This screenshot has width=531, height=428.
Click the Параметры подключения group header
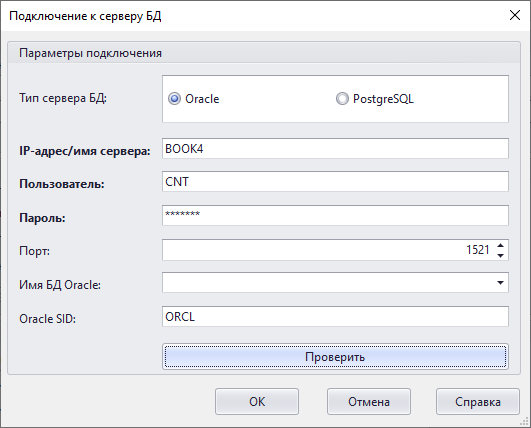point(90,53)
